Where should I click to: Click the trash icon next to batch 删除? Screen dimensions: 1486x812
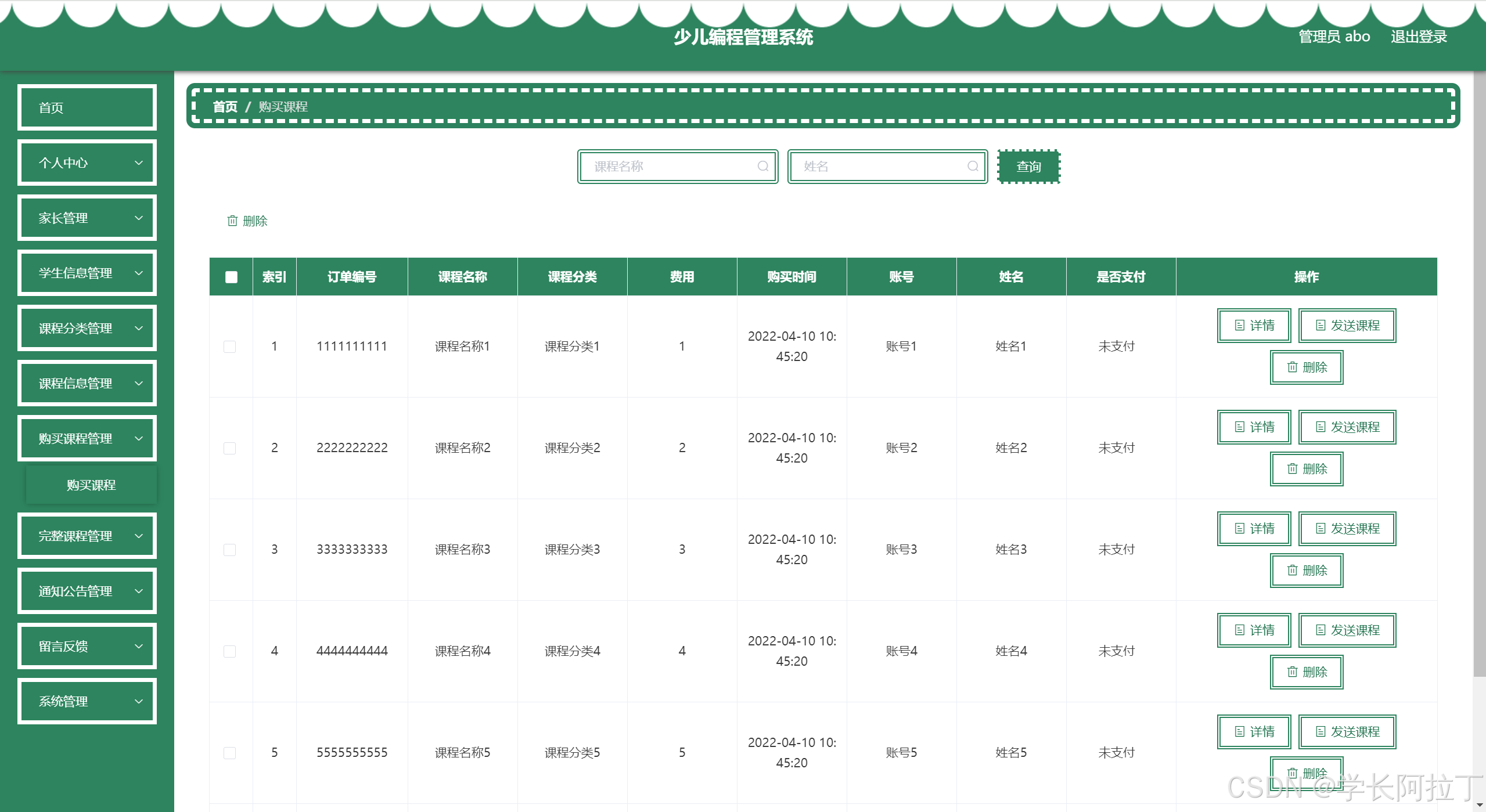pyautogui.click(x=232, y=221)
